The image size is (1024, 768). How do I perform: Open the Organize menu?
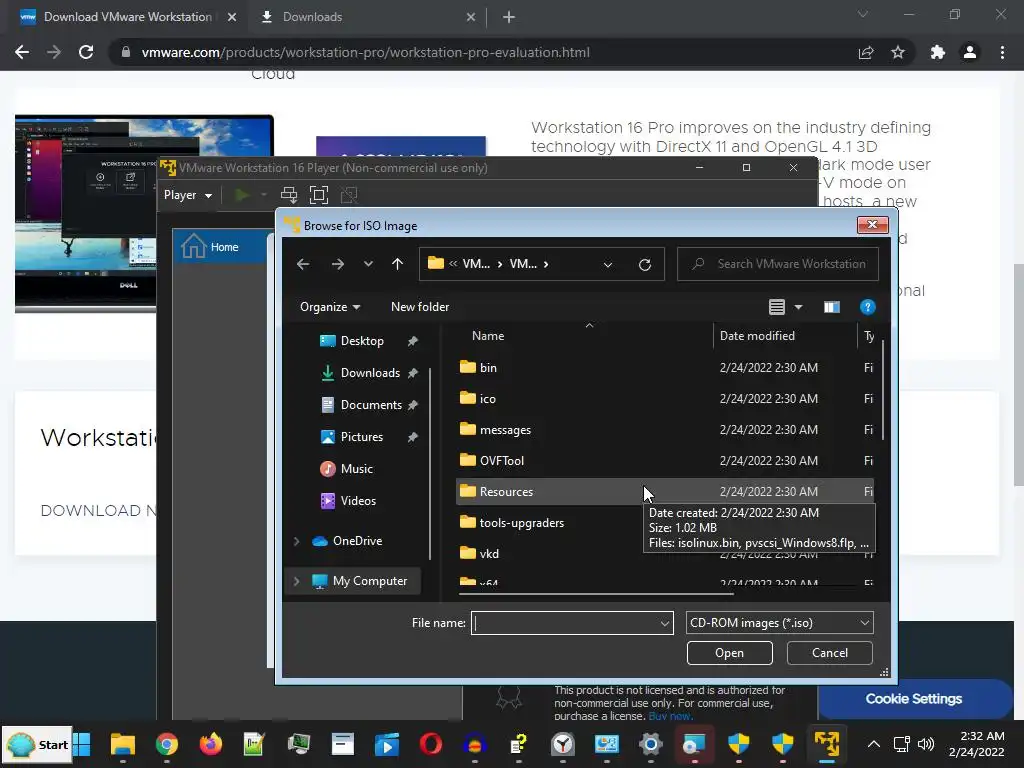(x=330, y=307)
